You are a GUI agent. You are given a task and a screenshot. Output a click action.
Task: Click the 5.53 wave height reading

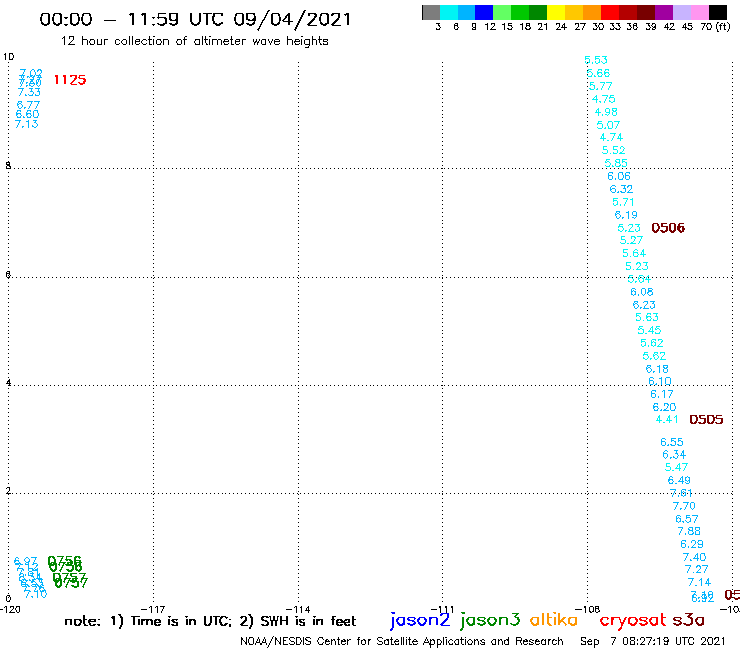point(596,60)
